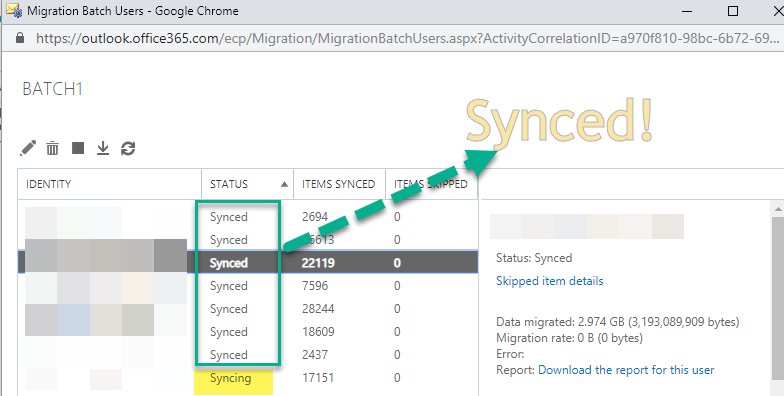The image size is (784, 396).
Task: Click the edit pencil icon
Action: (x=28, y=148)
